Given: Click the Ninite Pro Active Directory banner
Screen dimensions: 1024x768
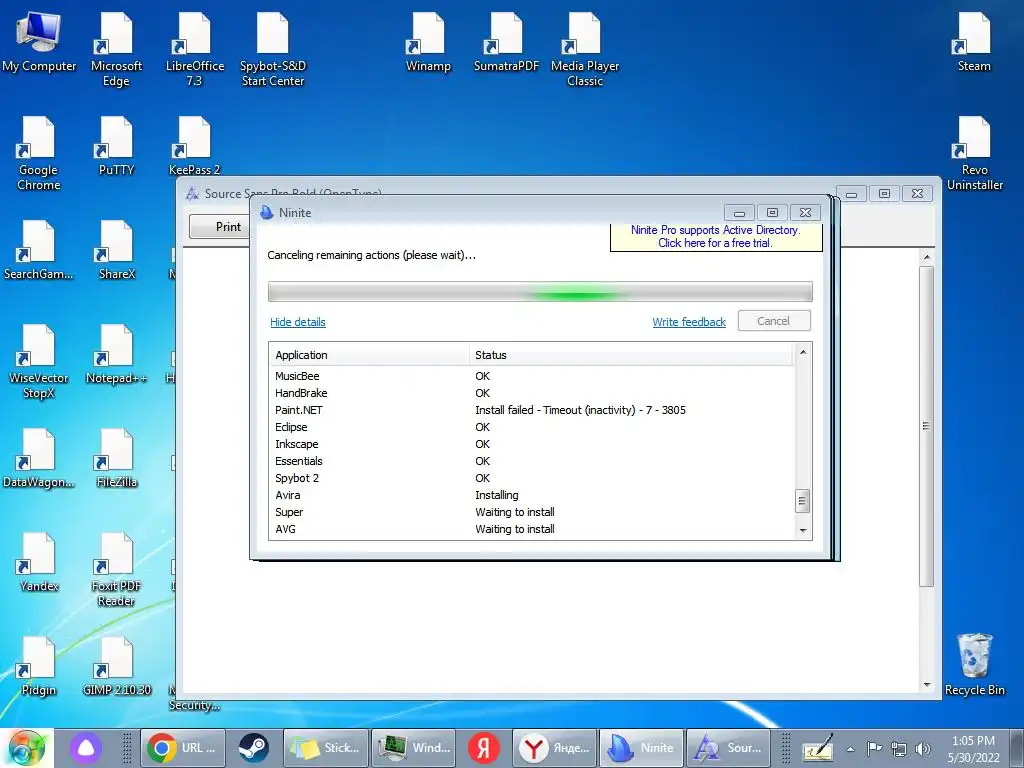Looking at the screenshot, I should click(716, 236).
